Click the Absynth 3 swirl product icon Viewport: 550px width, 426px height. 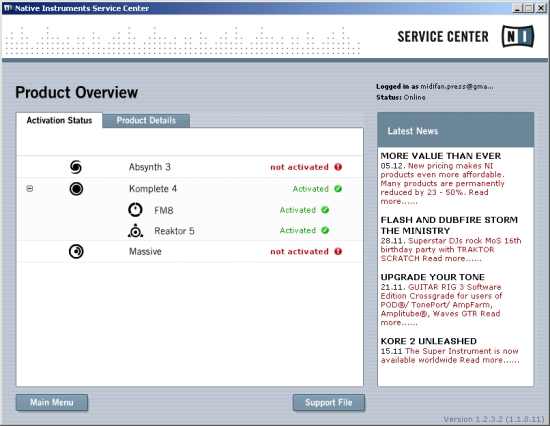click(76, 167)
